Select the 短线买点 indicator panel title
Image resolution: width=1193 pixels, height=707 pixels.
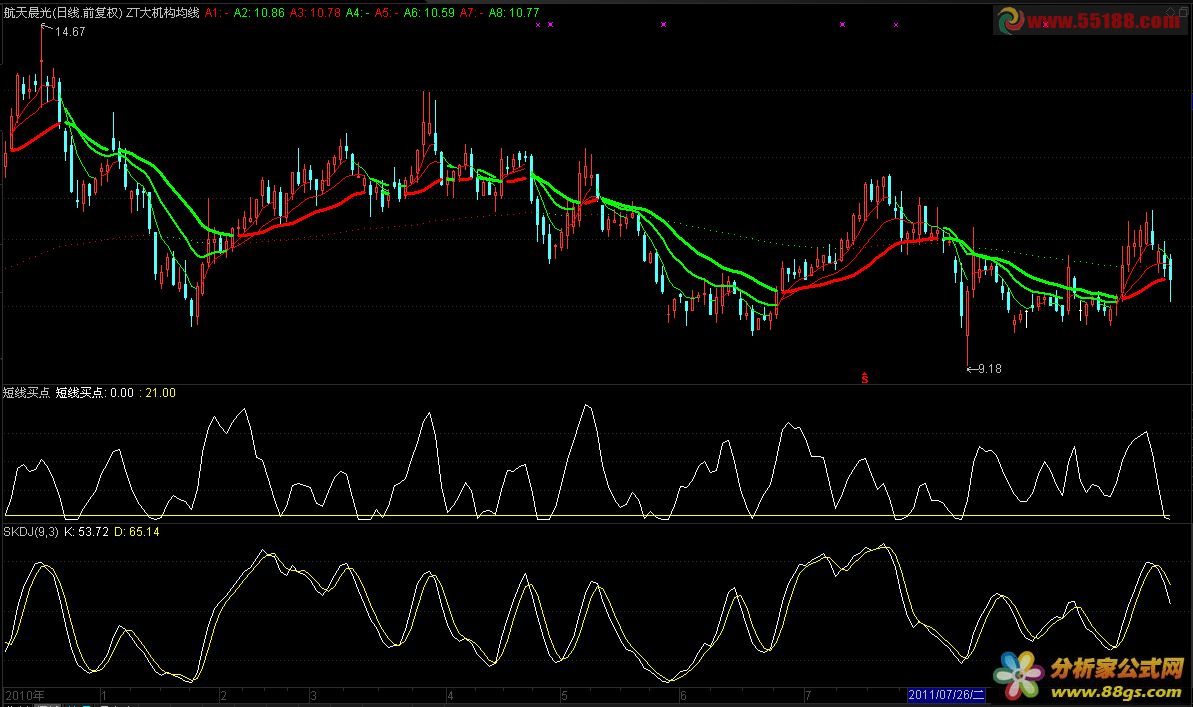pyautogui.click(x=27, y=393)
